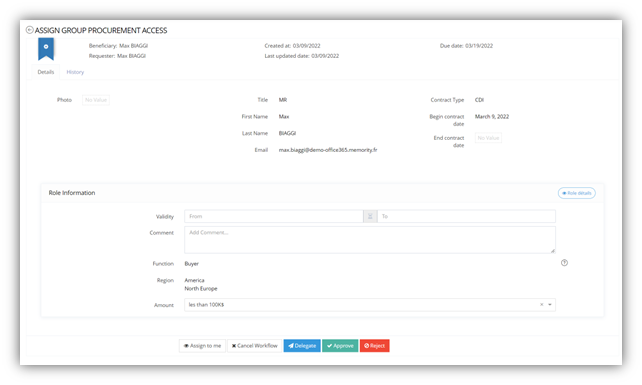642x385 pixels.
Task: Open the 'les than 100K$' amount combo box
Action: pyautogui.click(x=370, y=305)
